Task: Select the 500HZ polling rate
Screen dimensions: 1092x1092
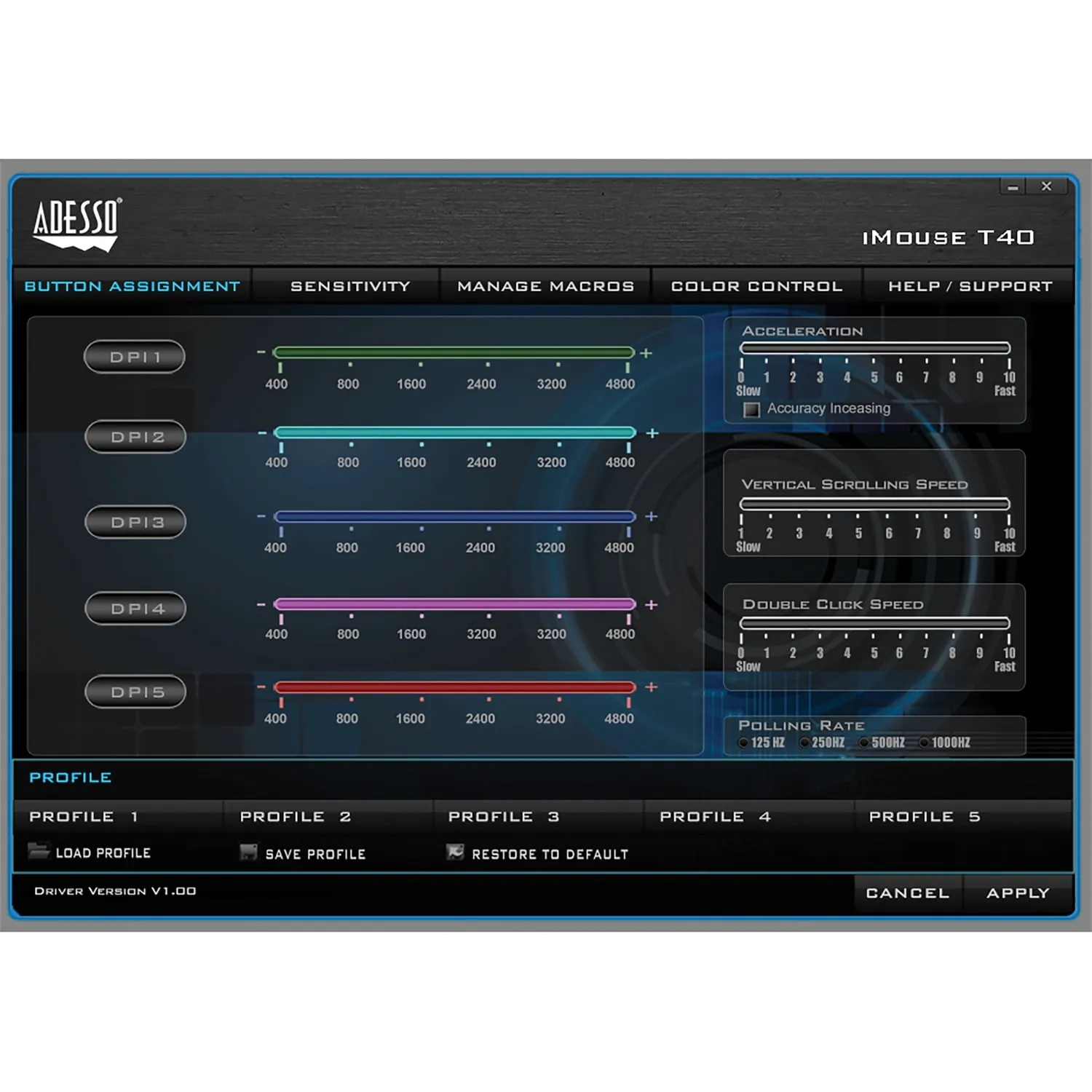Action: coord(865,742)
